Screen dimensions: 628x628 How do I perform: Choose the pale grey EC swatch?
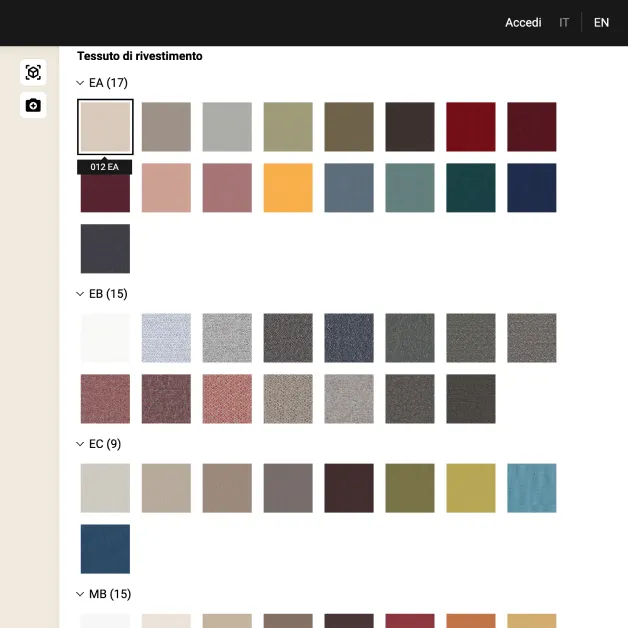coord(105,488)
